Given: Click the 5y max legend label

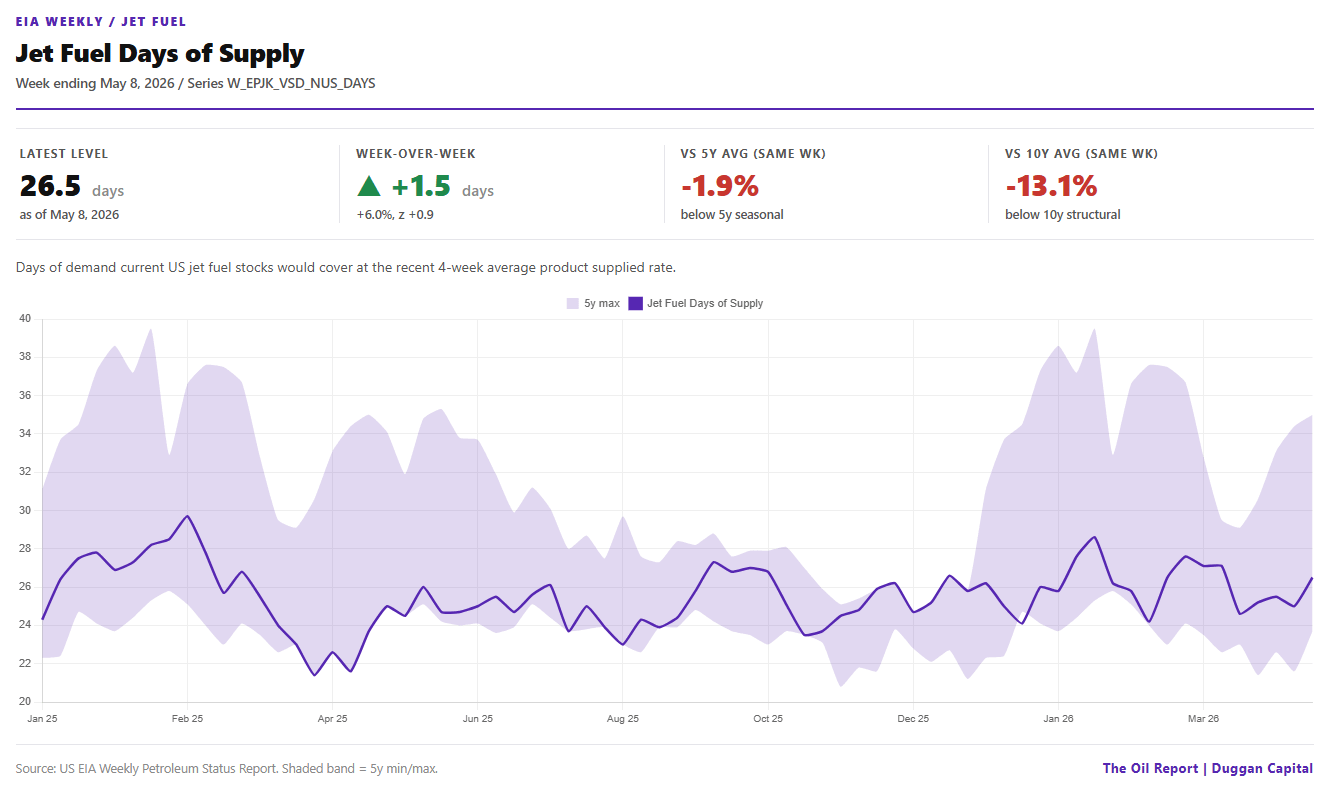Looking at the screenshot, I should [602, 303].
